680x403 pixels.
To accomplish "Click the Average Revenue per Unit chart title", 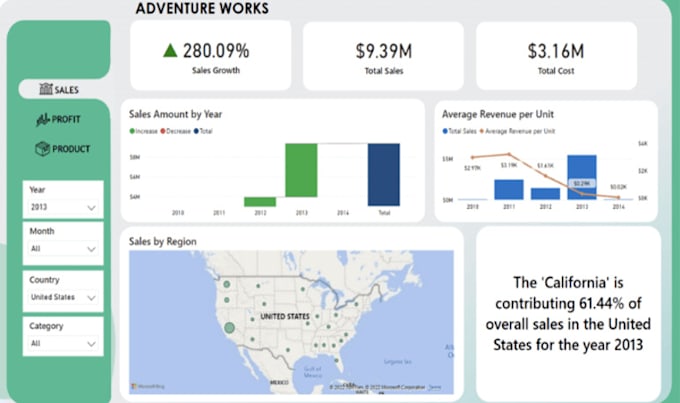I will coord(498,115).
